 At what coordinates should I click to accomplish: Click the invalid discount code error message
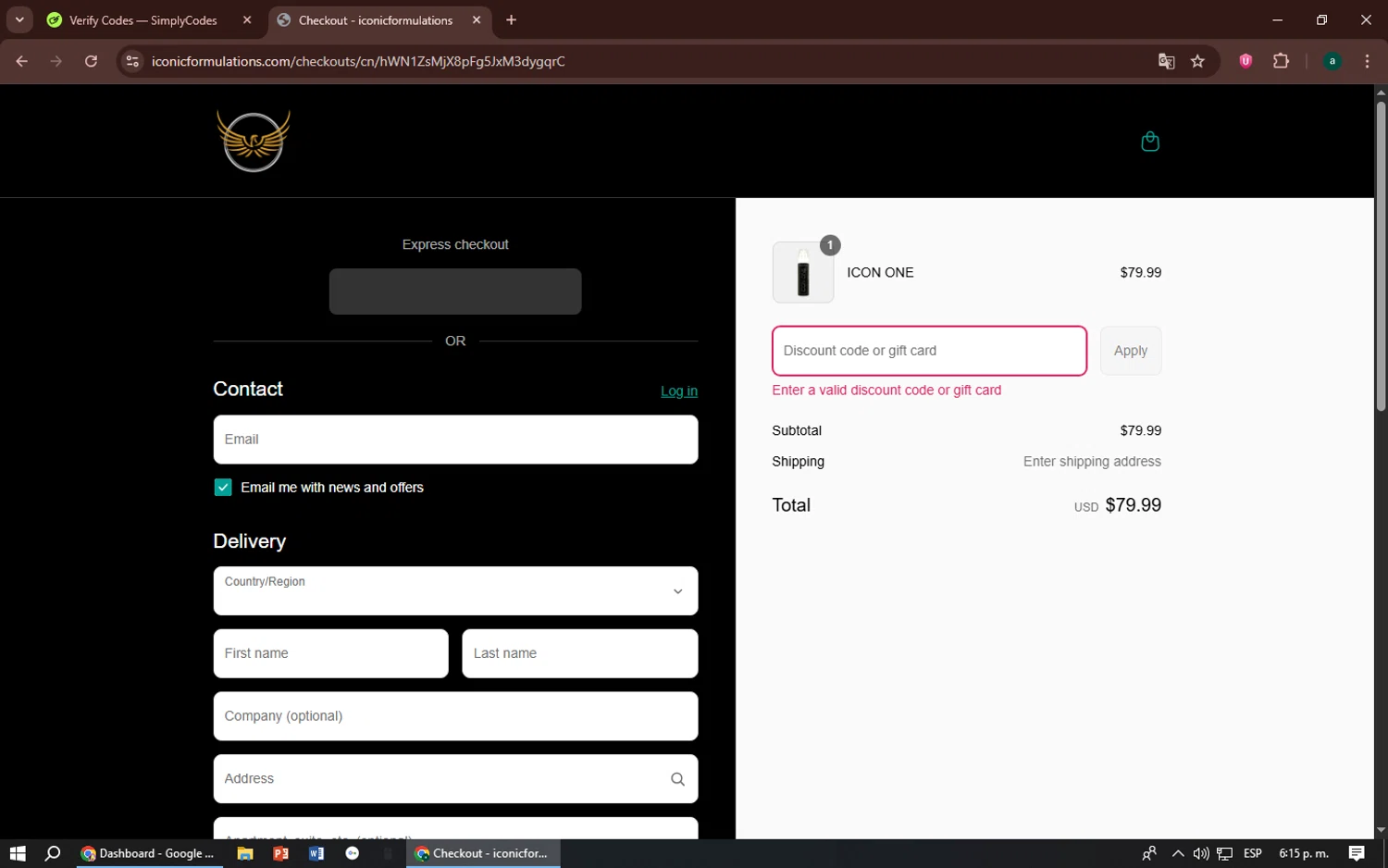[x=886, y=391]
